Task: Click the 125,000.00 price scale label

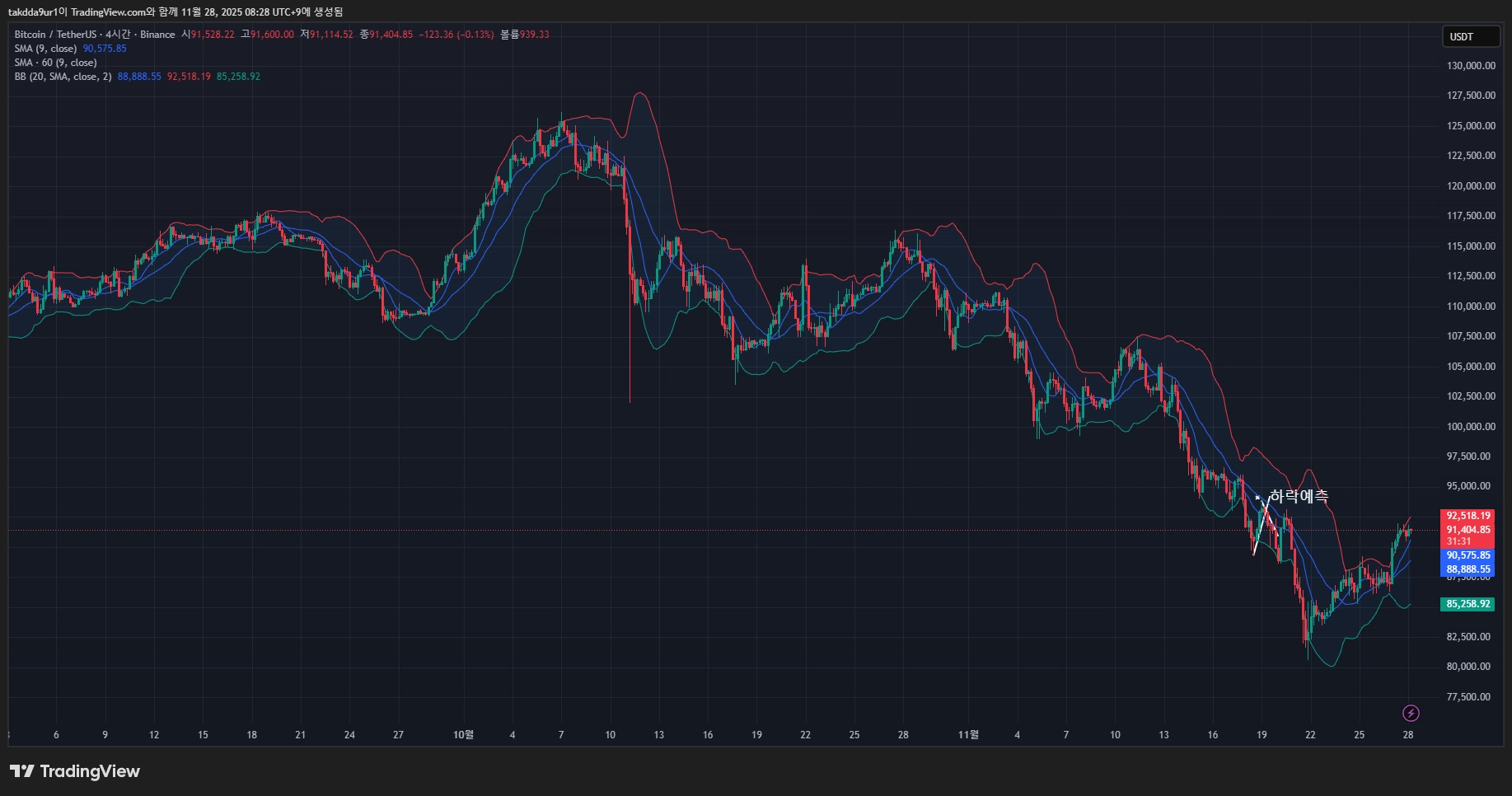Action: point(1471,126)
